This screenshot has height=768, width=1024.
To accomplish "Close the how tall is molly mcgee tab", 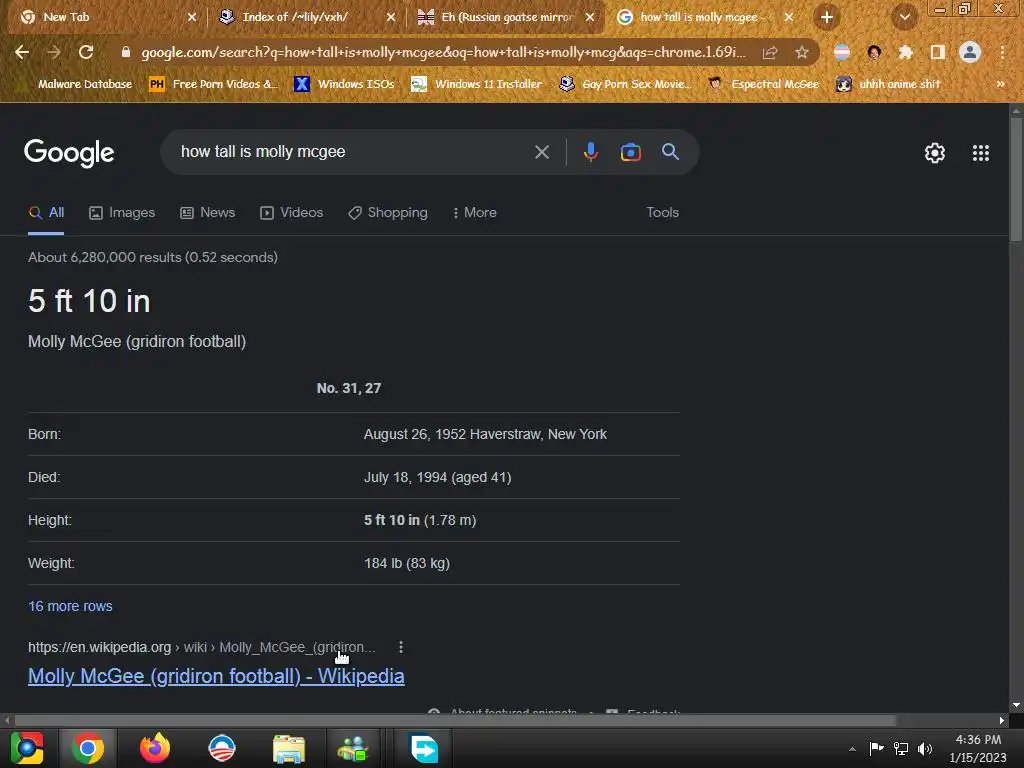I will [x=789, y=18].
